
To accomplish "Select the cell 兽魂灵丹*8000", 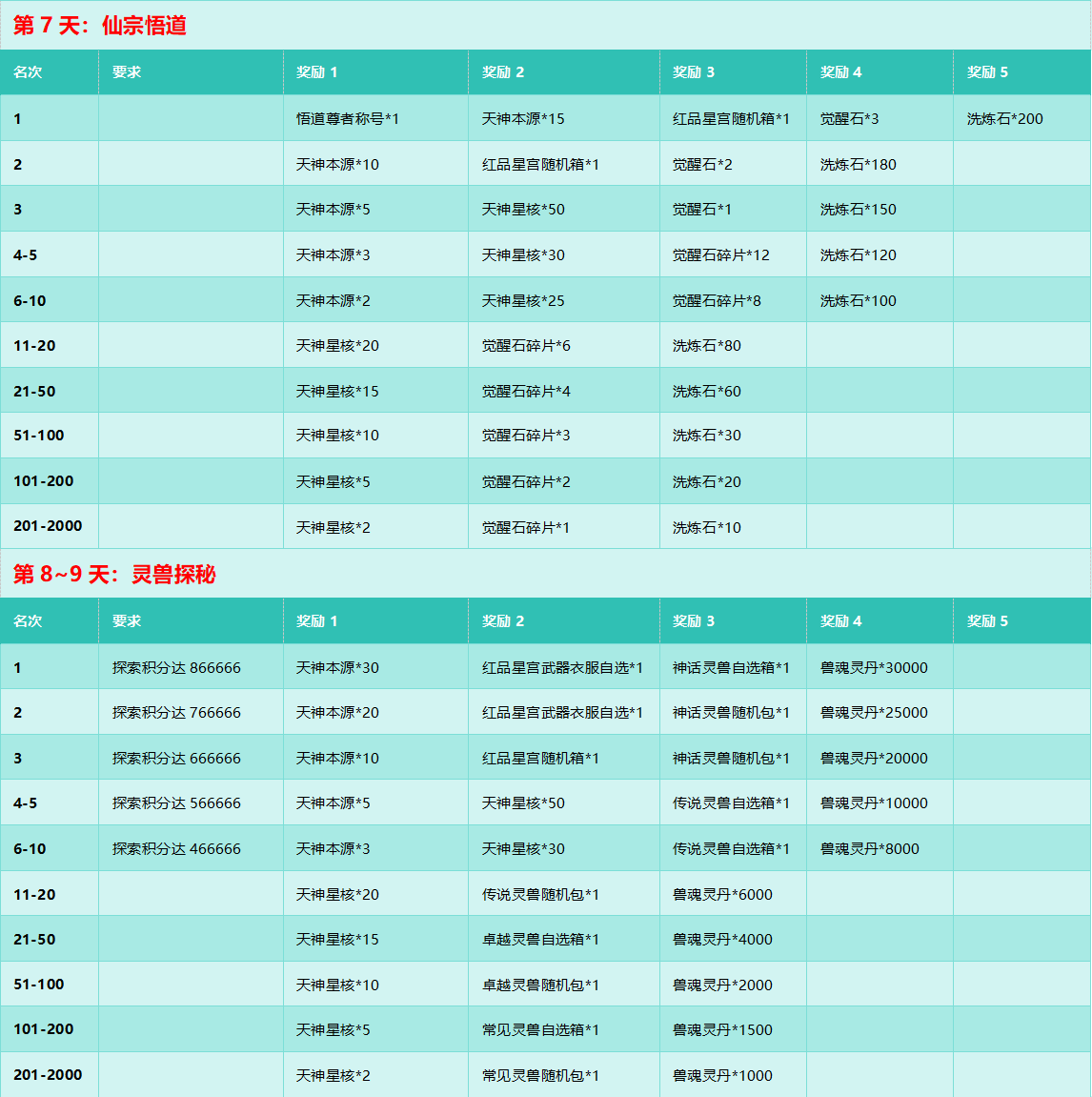I will coord(880,848).
